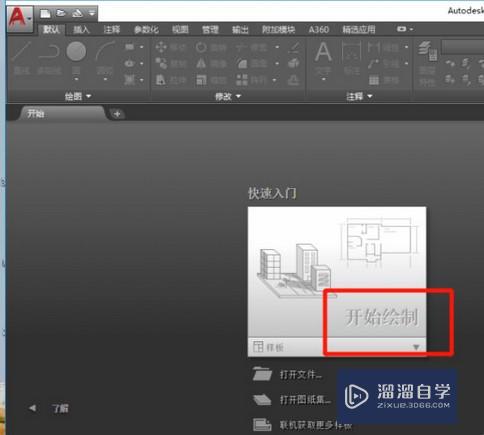Select the Explode tool icon
The width and height of the screenshot is (484, 435).
[294, 63]
